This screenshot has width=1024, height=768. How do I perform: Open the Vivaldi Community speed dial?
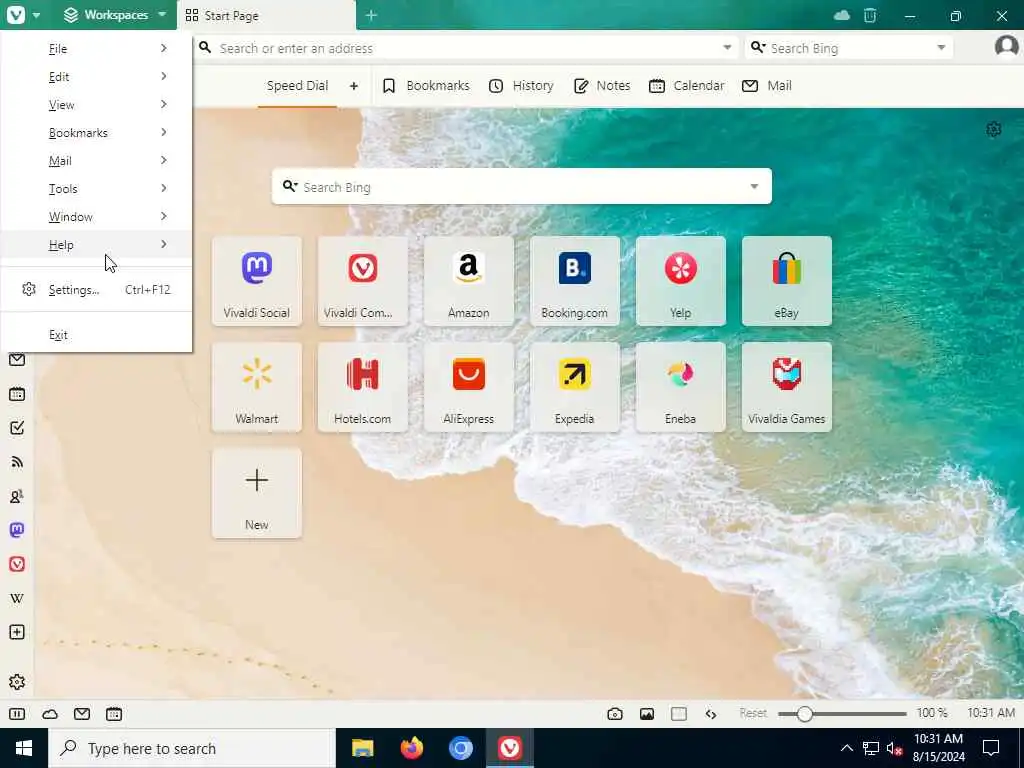pos(362,281)
